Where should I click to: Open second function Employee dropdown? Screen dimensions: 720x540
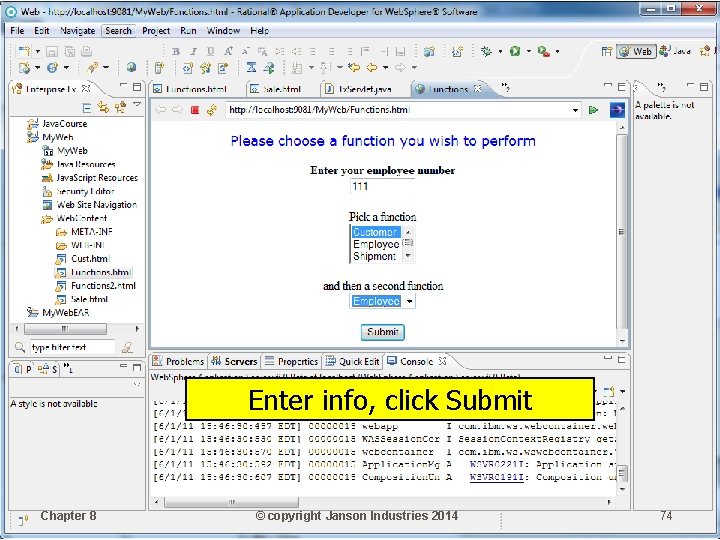pos(409,302)
